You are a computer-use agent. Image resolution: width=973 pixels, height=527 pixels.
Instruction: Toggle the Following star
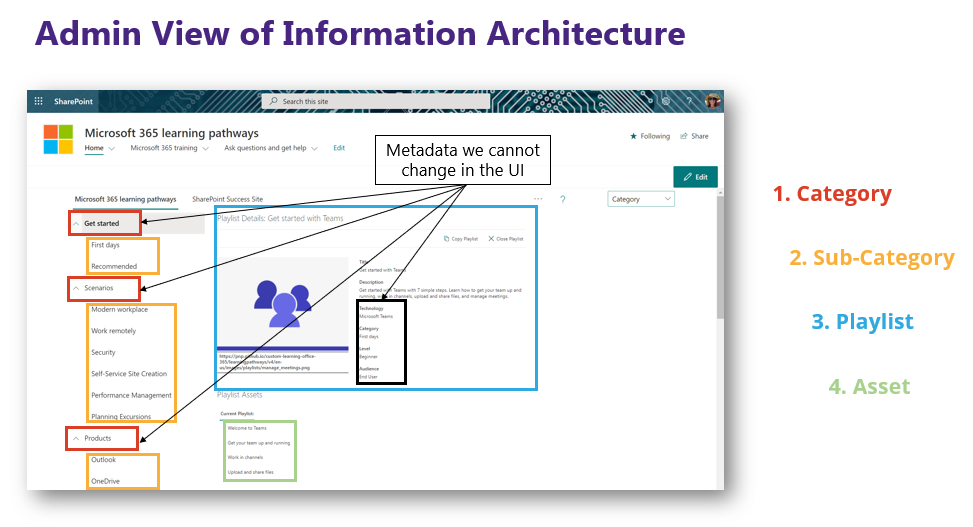(633, 136)
